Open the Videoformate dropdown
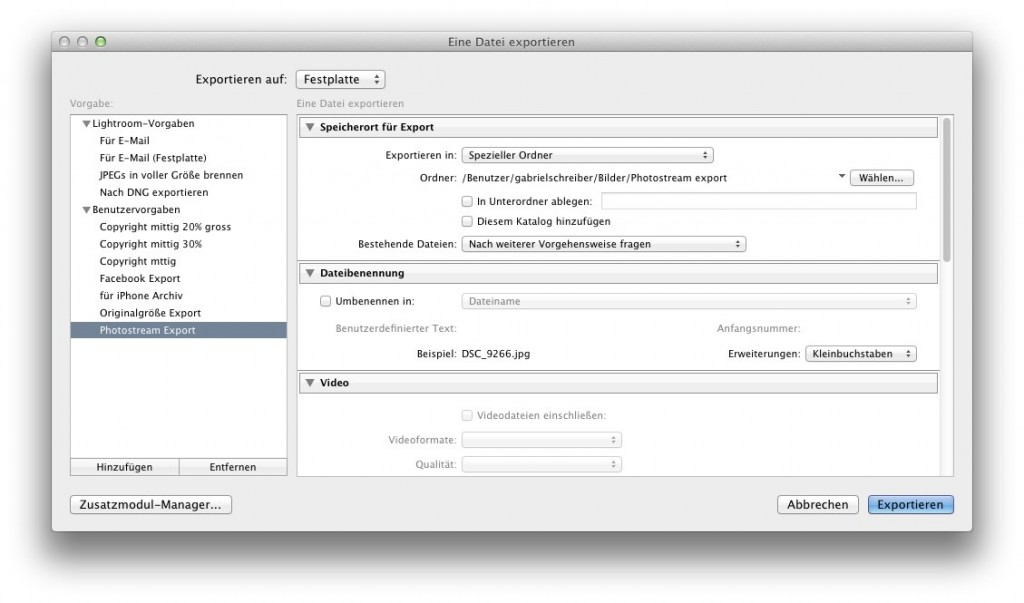This screenshot has width=1024, height=603. (x=541, y=440)
